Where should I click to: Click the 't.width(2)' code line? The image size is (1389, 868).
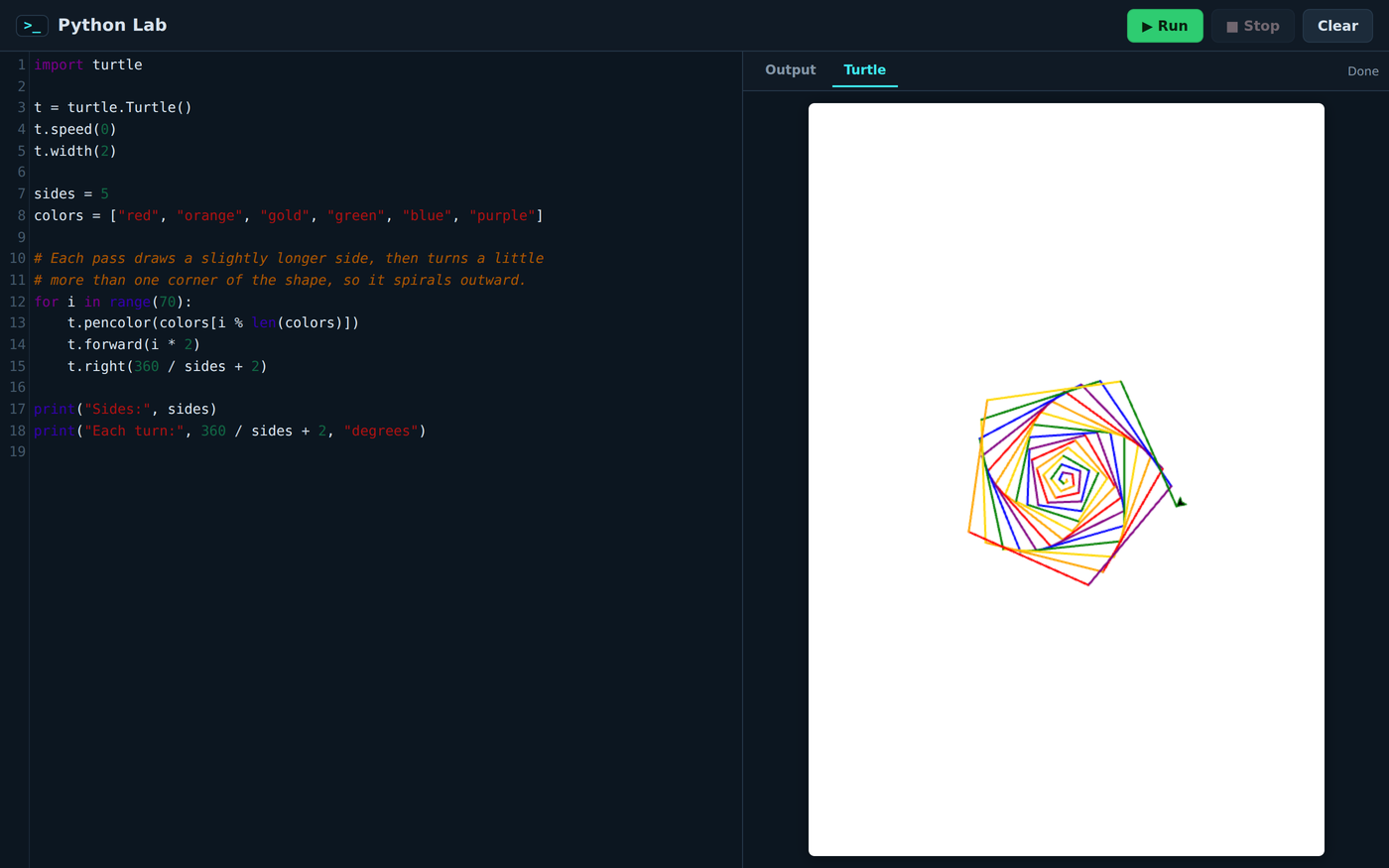(x=75, y=151)
